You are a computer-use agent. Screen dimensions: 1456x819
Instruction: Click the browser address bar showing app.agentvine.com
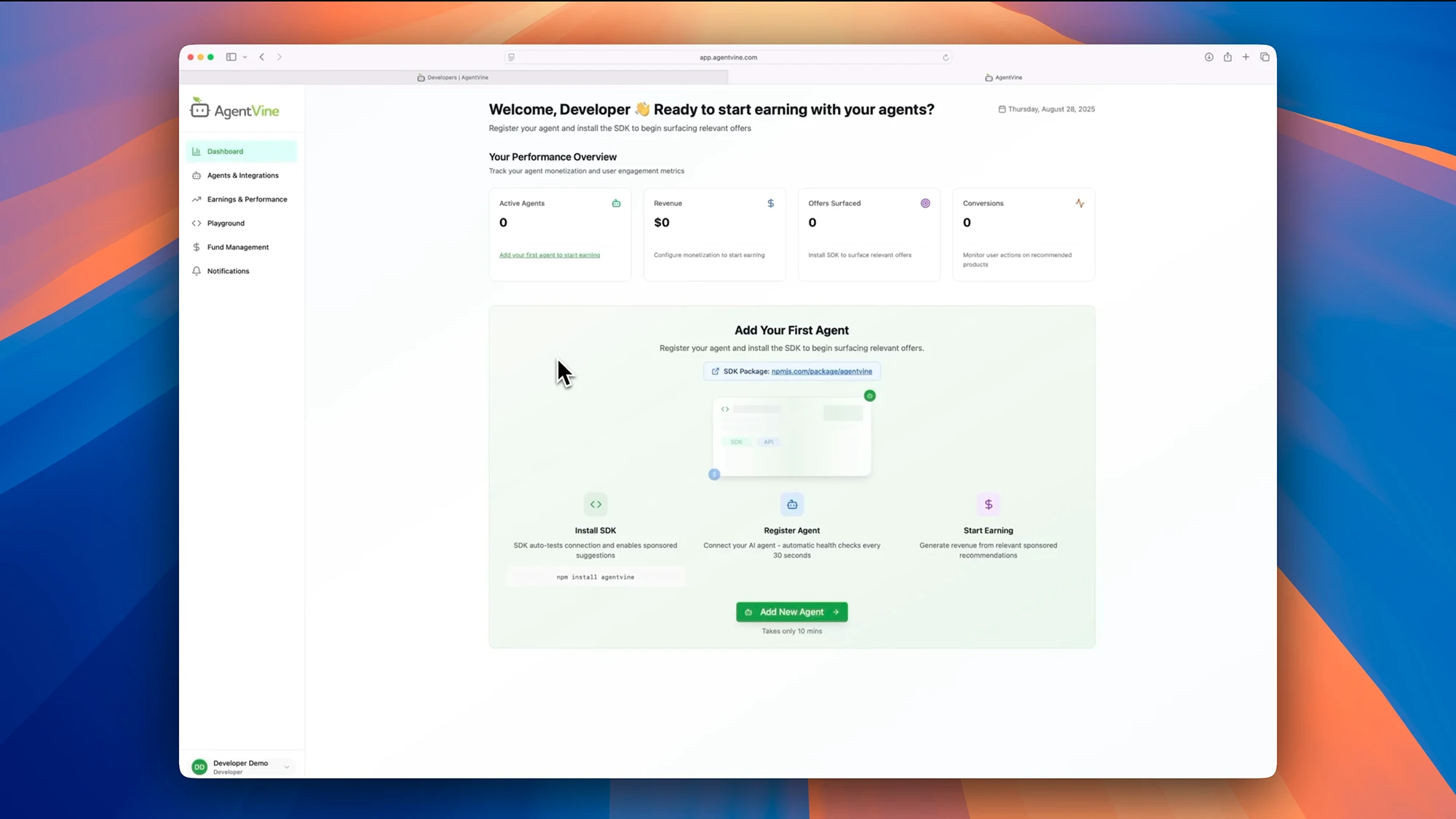click(x=728, y=57)
